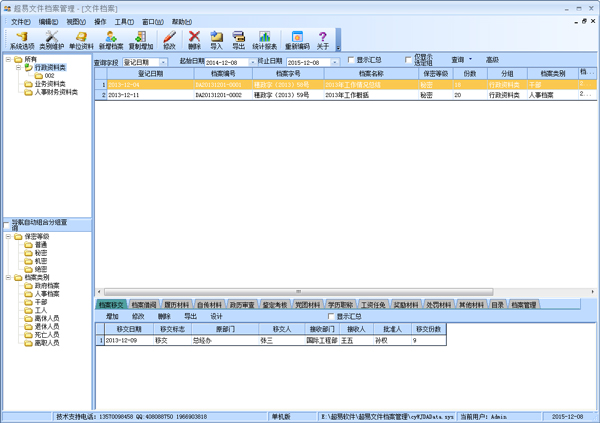
Task: Open the 工具(T) menu
Action: click(x=123, y=21)
